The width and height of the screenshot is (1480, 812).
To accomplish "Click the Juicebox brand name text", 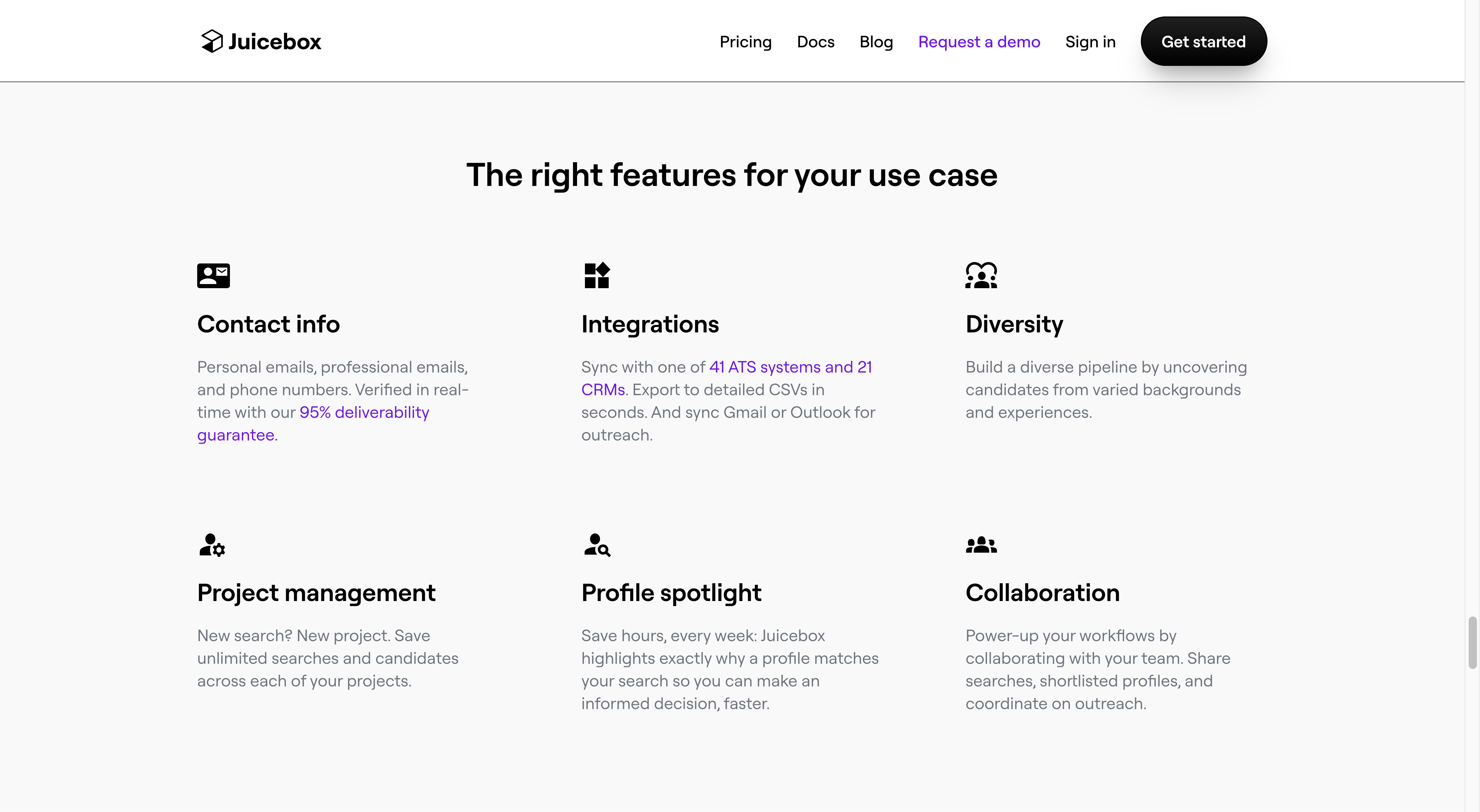I will (x=275, y=42).
